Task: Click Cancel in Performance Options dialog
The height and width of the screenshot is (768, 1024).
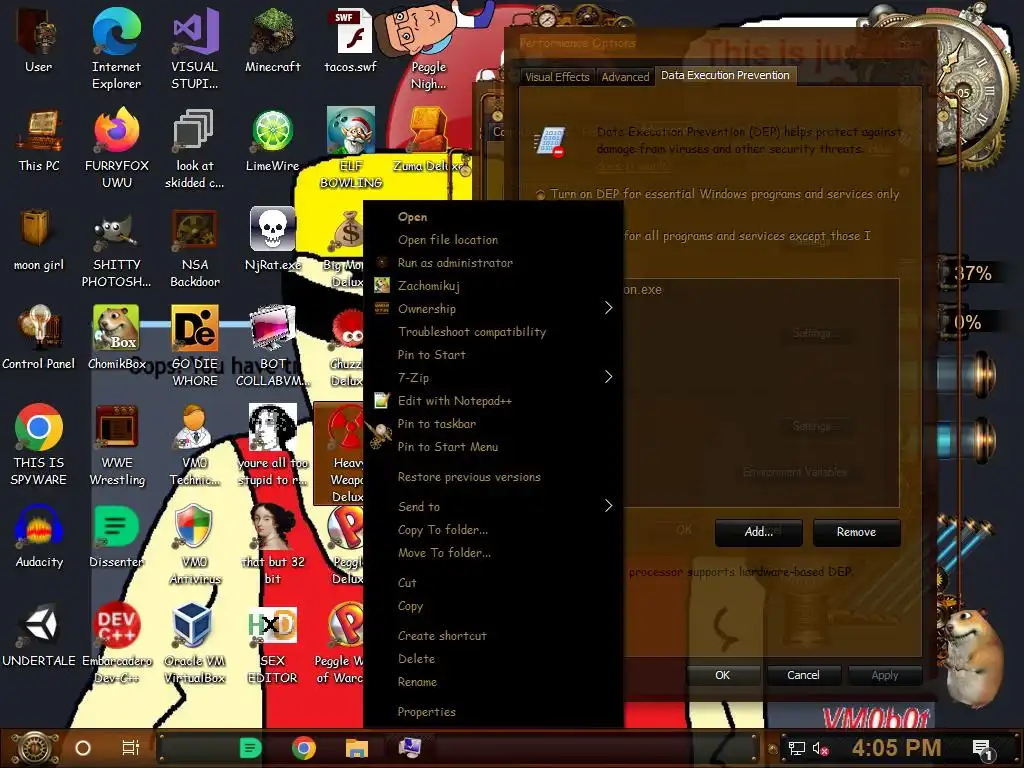Action: click(x=803, y=675)
